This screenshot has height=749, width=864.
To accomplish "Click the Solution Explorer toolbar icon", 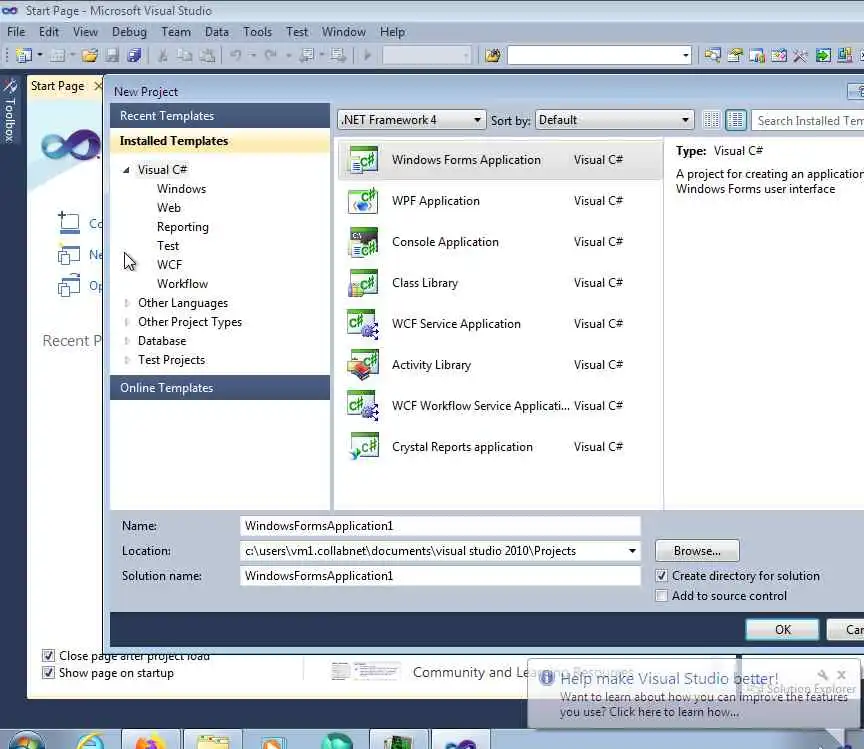I will [712, 55].
